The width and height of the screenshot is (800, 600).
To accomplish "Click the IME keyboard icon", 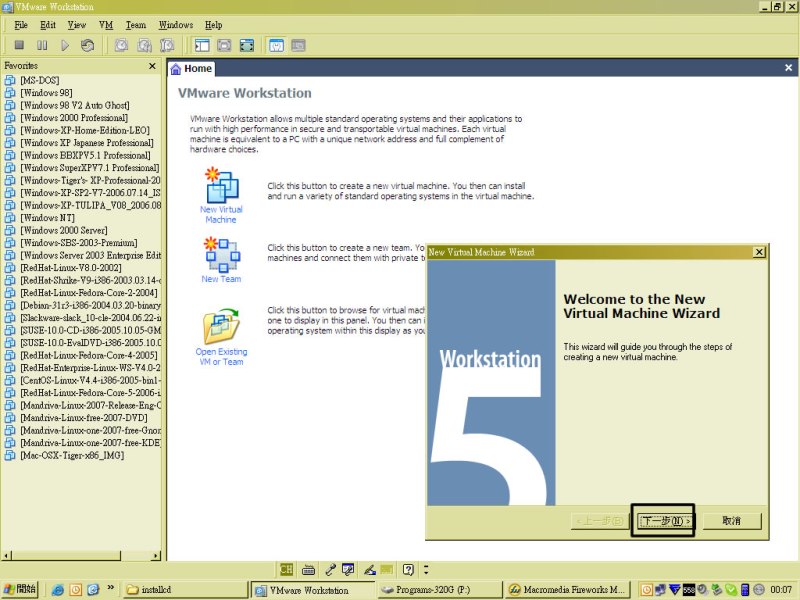I will click(308, 569).
